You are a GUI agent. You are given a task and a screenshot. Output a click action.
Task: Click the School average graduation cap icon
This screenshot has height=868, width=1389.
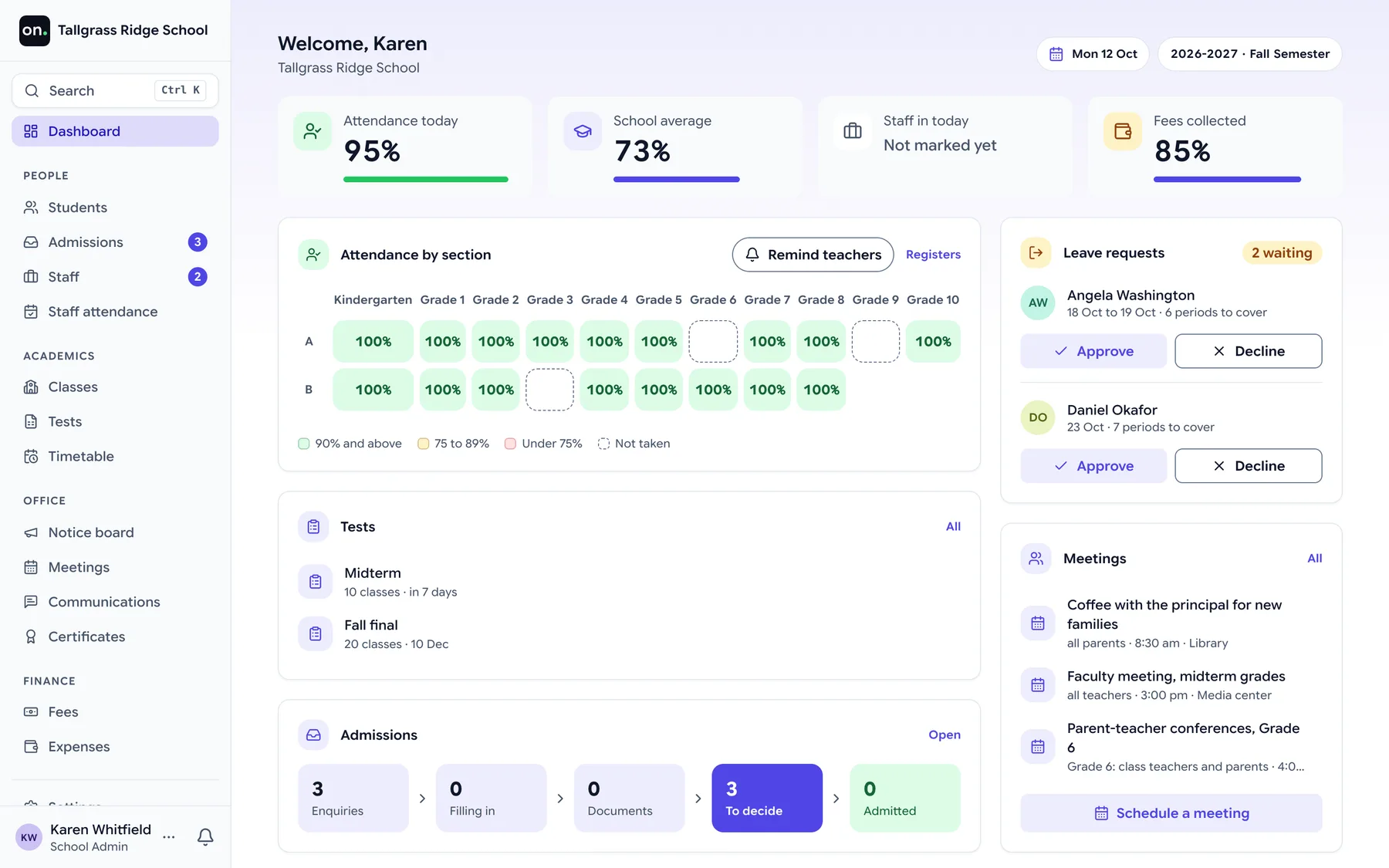[583, 131]
